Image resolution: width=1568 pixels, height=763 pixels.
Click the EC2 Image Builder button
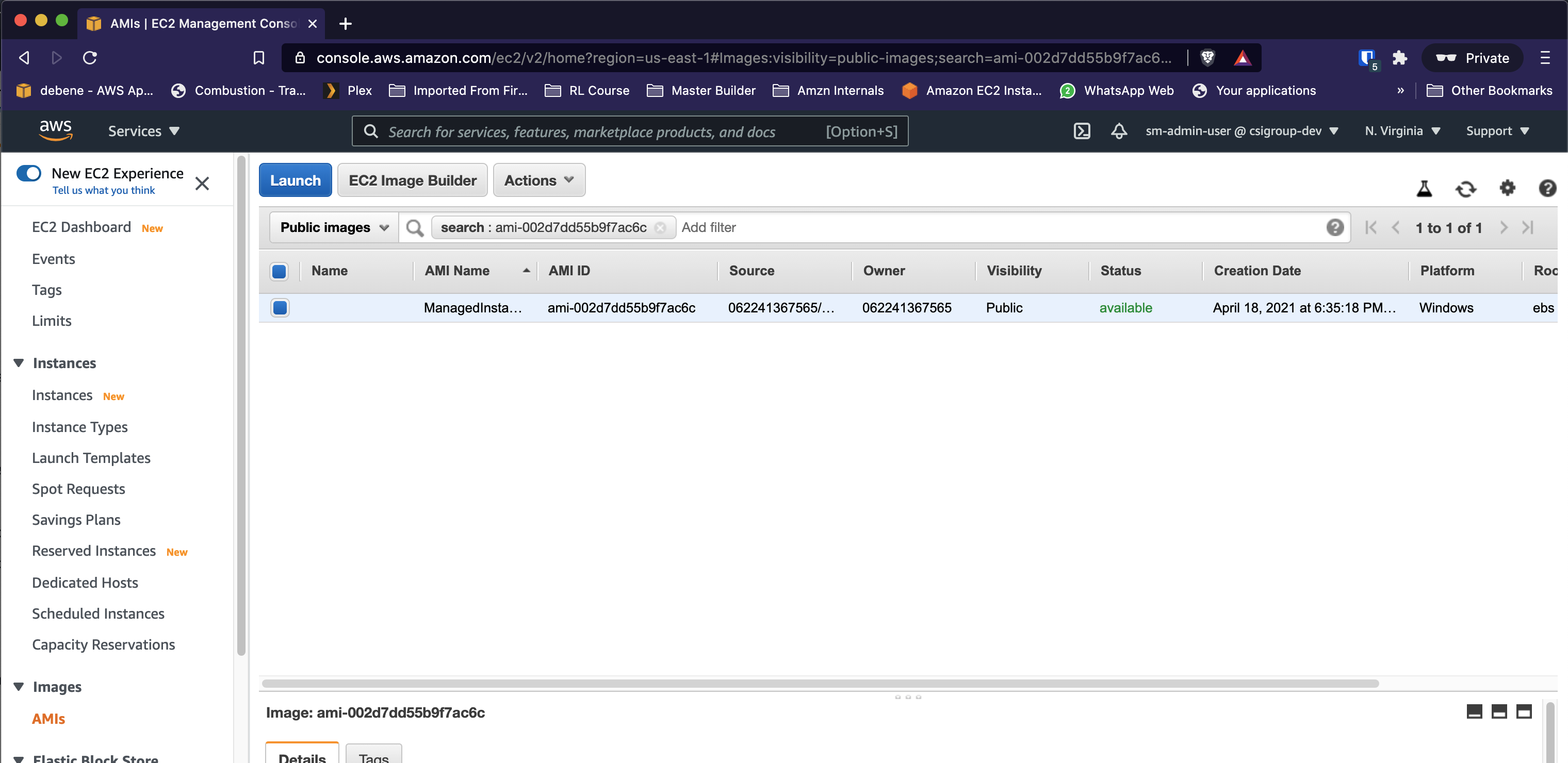tap(412, 180)
